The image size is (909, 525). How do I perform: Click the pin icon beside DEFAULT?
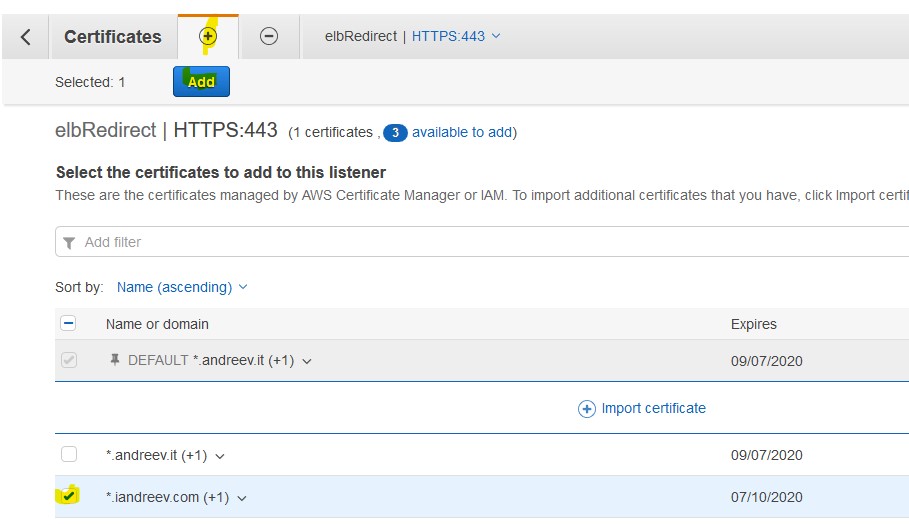pyautogui.click(x=115, y=360)
